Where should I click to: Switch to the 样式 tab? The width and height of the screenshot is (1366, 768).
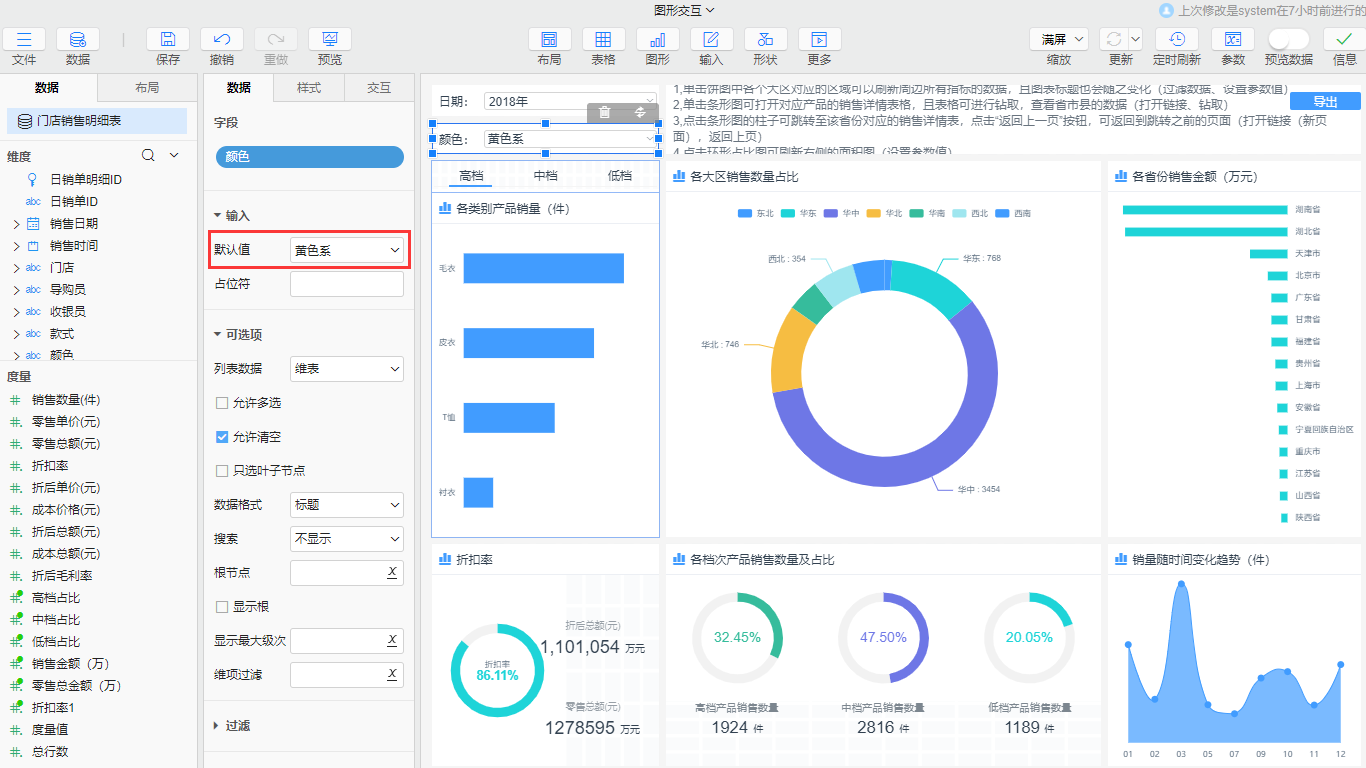(309, 88)
